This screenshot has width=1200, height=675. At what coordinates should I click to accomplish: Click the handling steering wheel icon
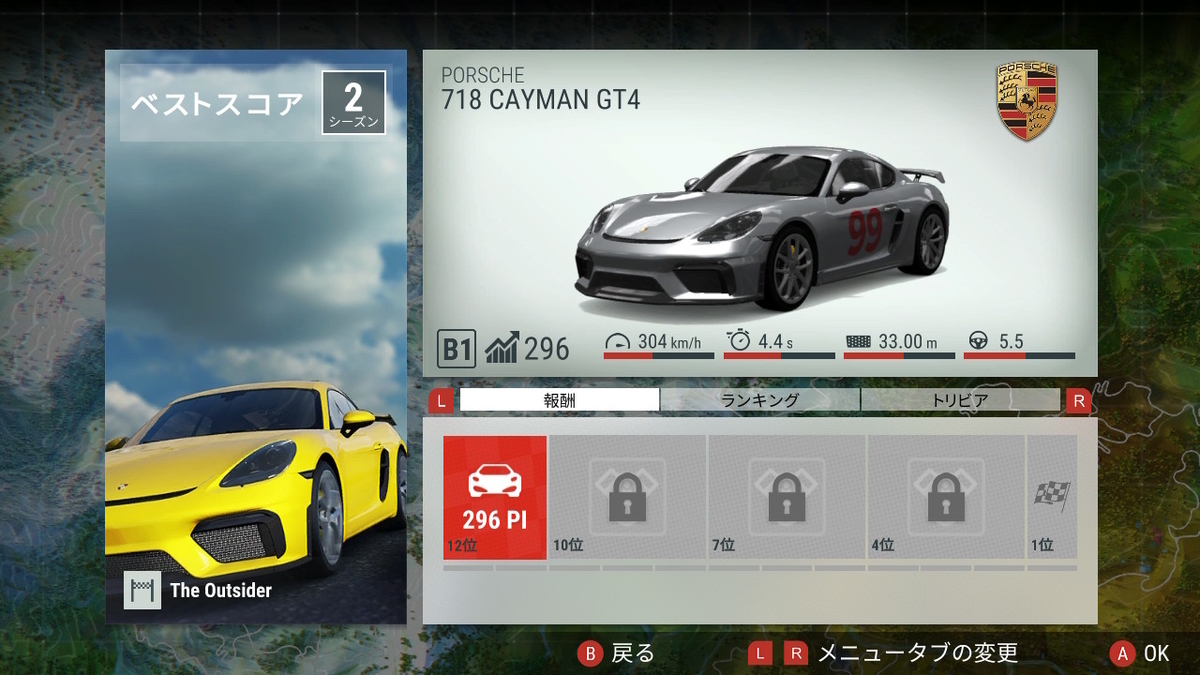click(978, 342)
